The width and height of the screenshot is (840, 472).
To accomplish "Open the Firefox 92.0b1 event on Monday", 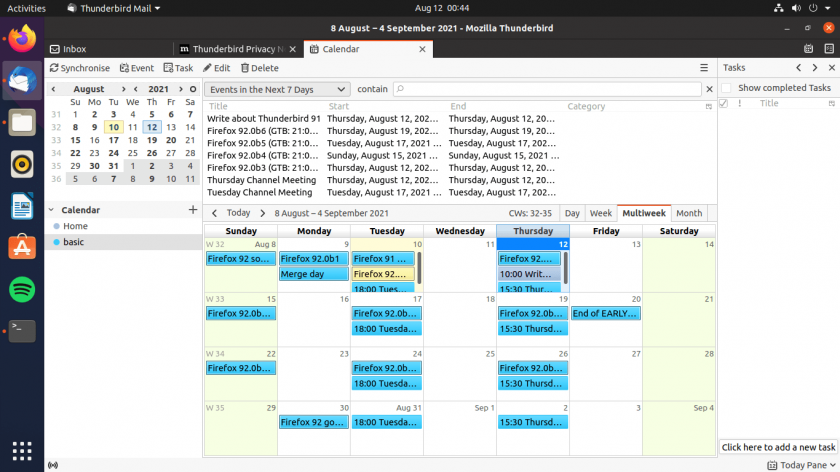I will (x=314, y=259).
